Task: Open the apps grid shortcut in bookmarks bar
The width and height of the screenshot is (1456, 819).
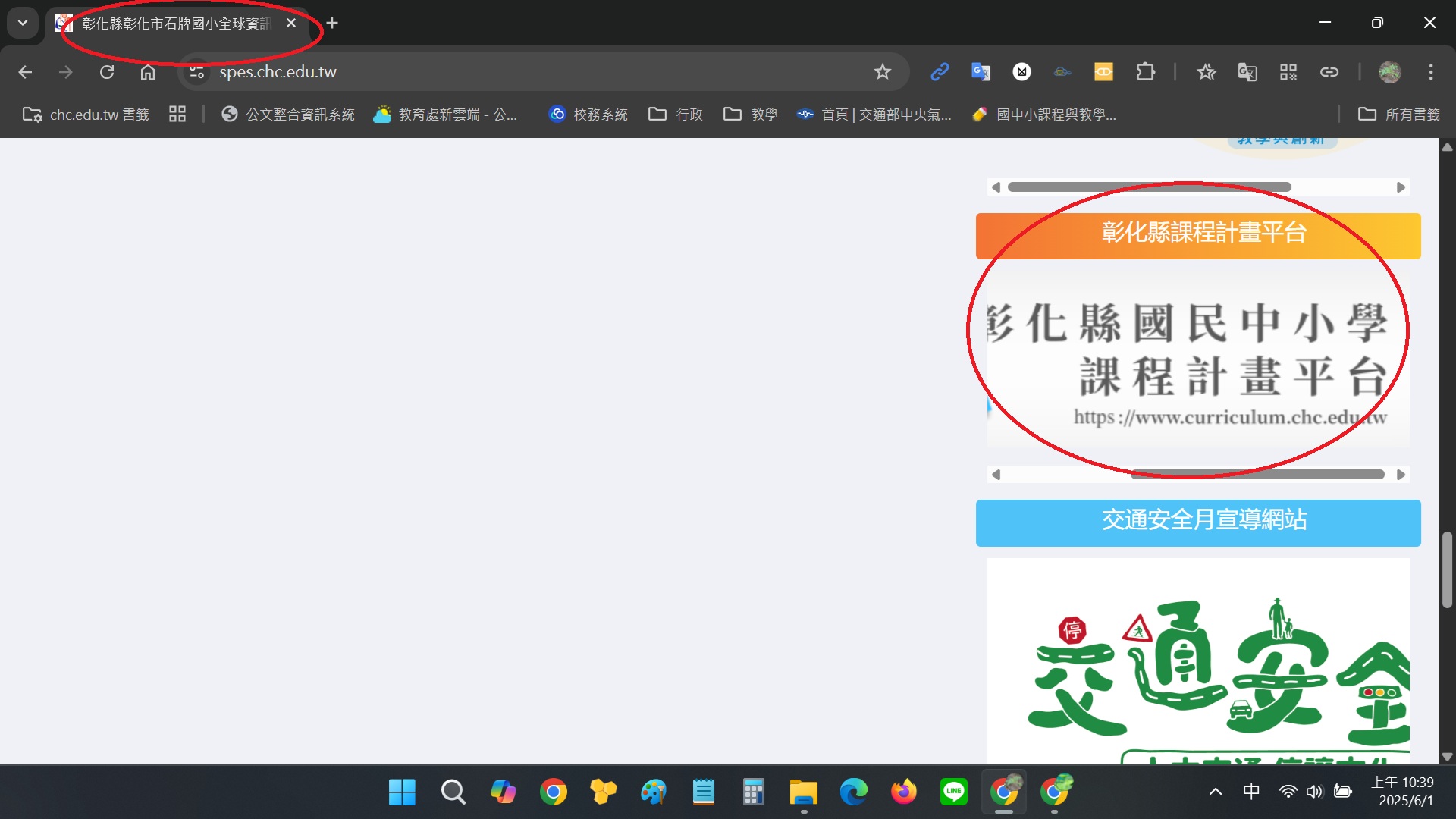Action: point(177,115)
